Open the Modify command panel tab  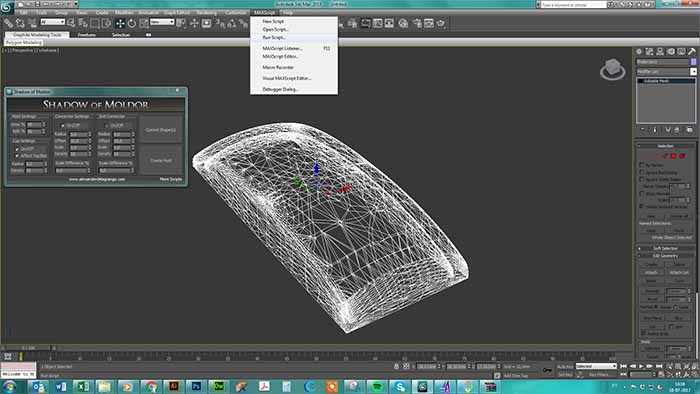point(650,52)
